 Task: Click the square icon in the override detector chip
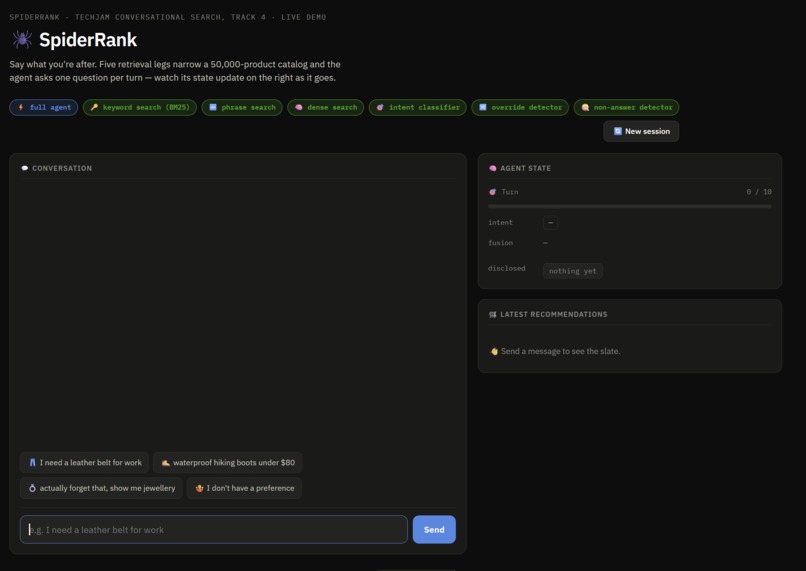[483, 107]
